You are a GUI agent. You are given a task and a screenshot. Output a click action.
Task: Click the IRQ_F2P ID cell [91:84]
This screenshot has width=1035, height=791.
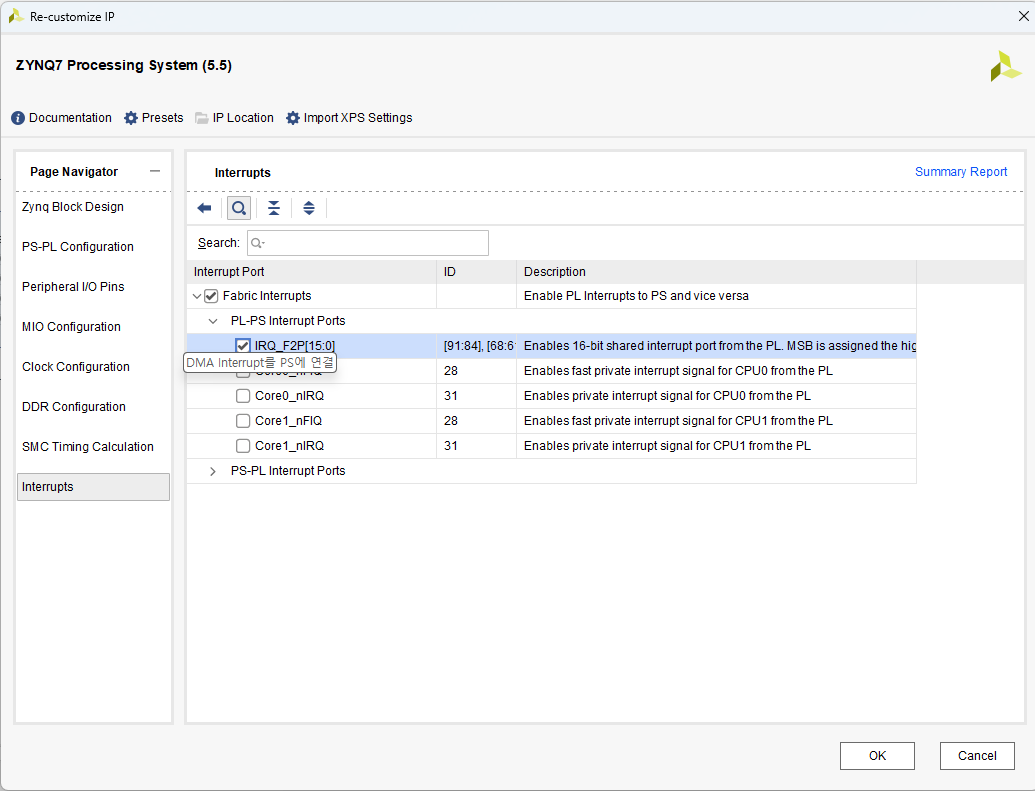tap(476, 346)
